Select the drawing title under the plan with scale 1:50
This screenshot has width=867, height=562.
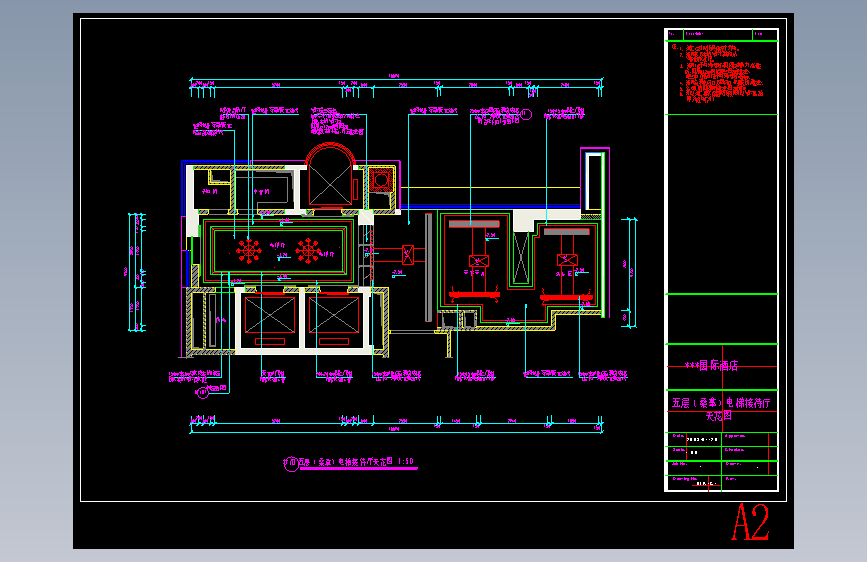tap(356, 462)
